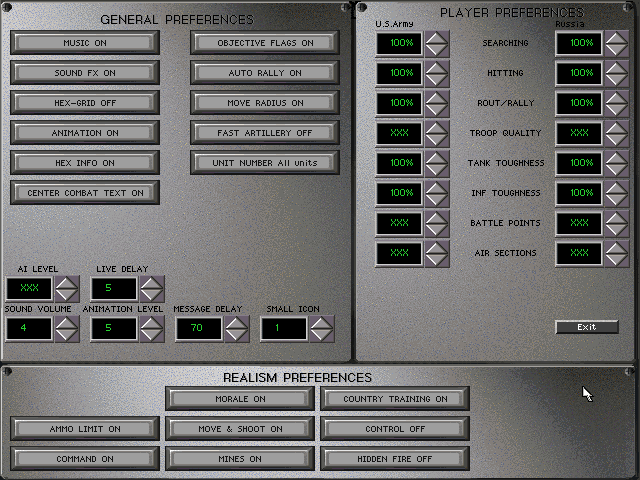Cycle UNIT NUMBER All units option
The width and height of the screenshot is (640, 480).
[x=265, y=163]
